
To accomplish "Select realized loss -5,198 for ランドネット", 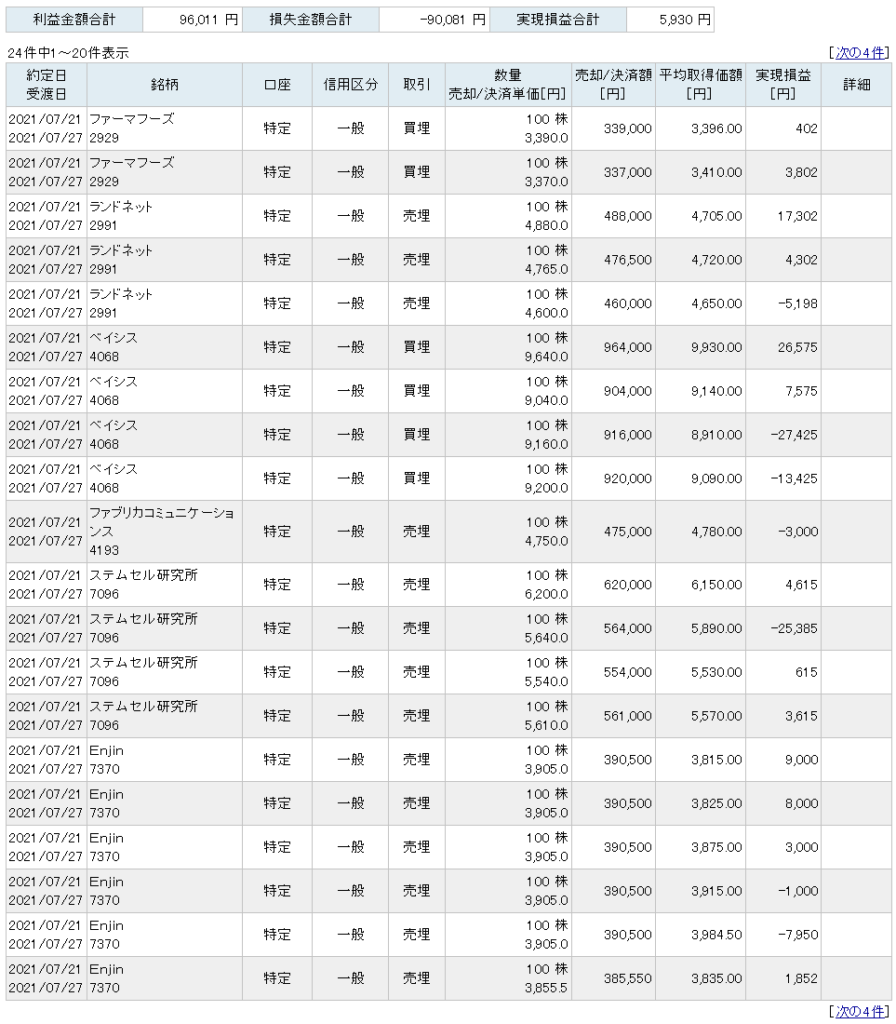I will point(783,304).
